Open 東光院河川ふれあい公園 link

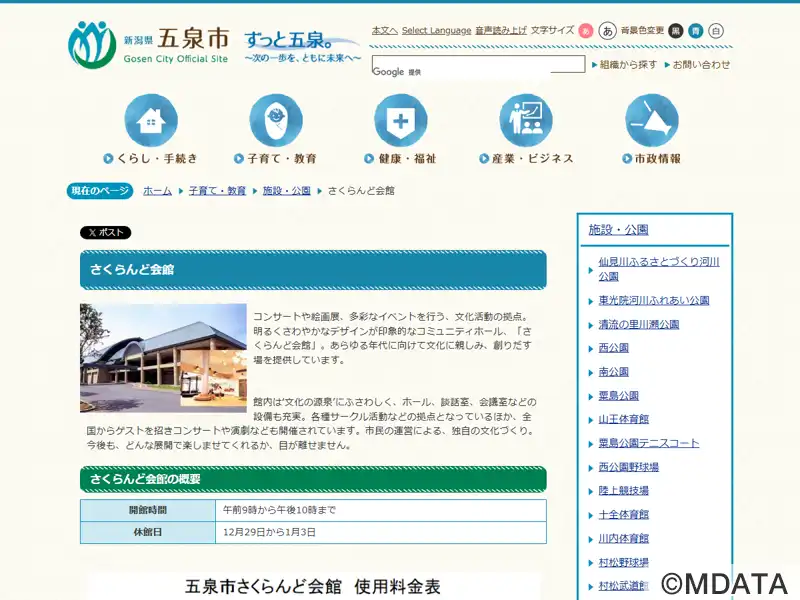click(x=654, y=301)
